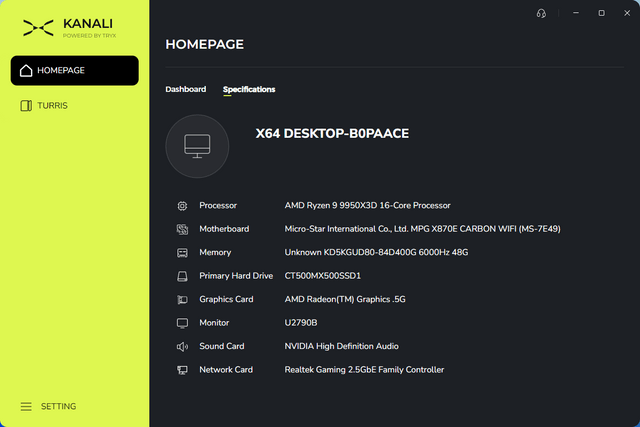Screen dimensions: 640x427
Task: Click the TURRIS panel icon
Action: pyautogui.click(x=26, y=106)
